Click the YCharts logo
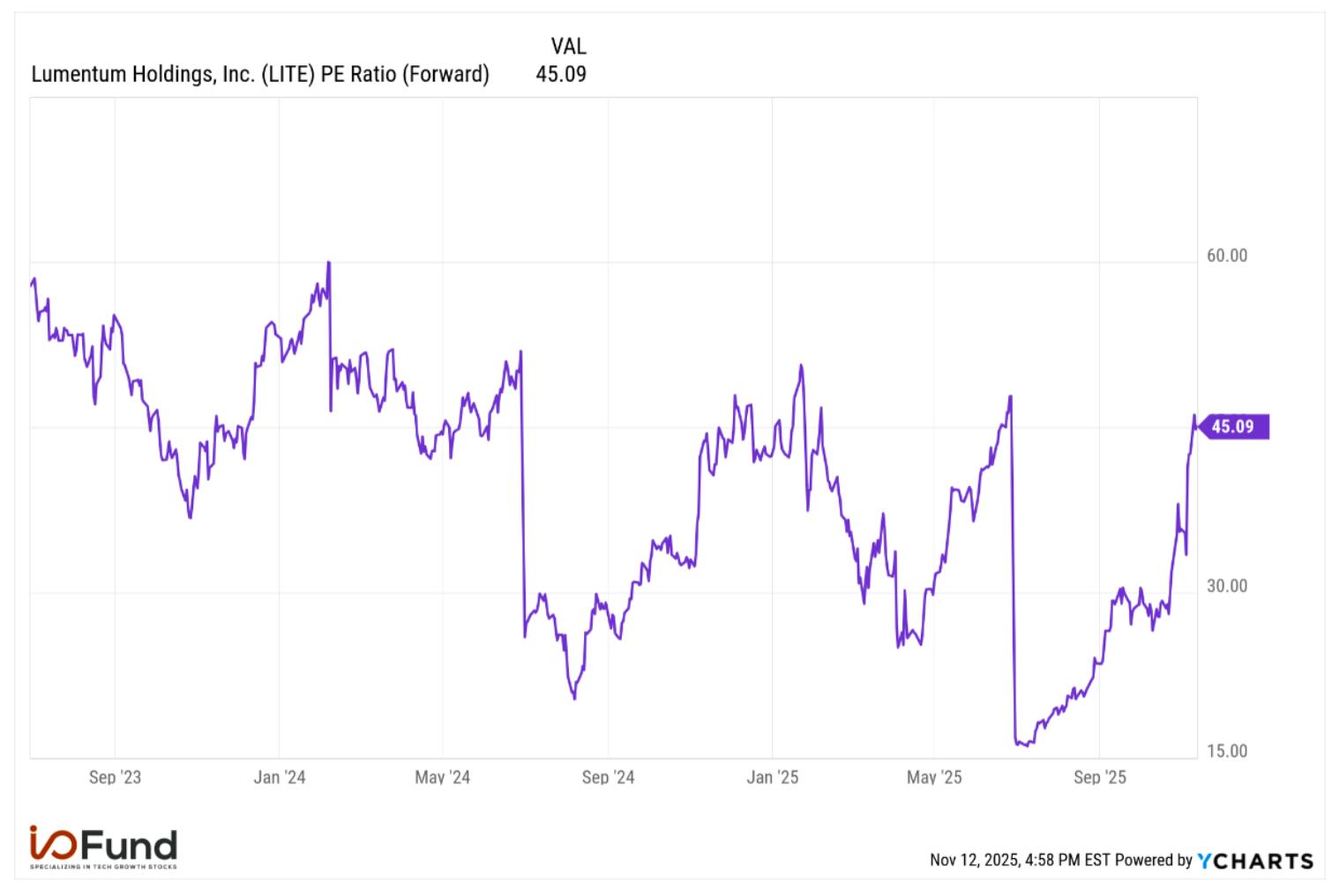This screenshot has height=896, width=1339. click(1256, 861)
